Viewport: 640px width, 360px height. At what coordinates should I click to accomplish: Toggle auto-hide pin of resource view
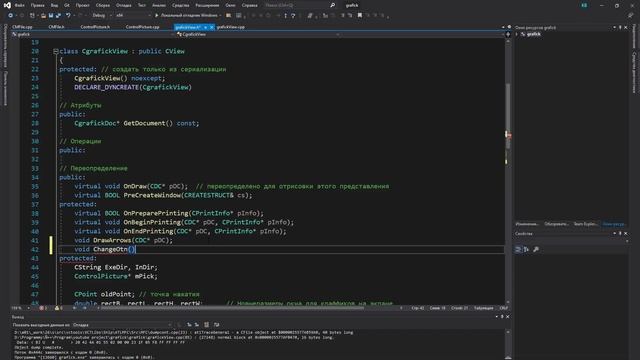[x=620, y=27]
